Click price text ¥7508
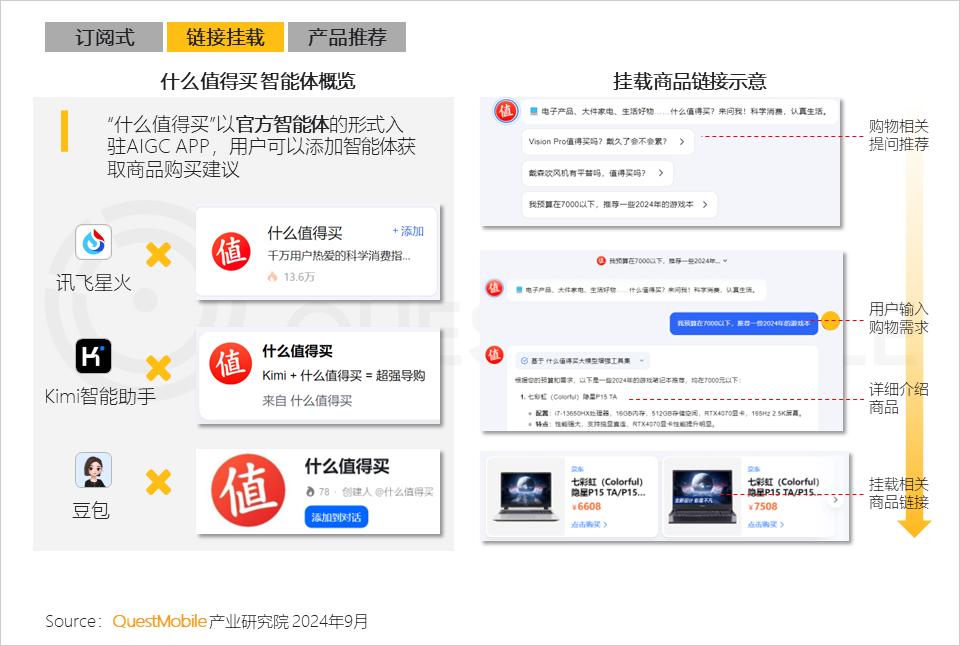This screenshot has height=646, width=960. (762, 507)
